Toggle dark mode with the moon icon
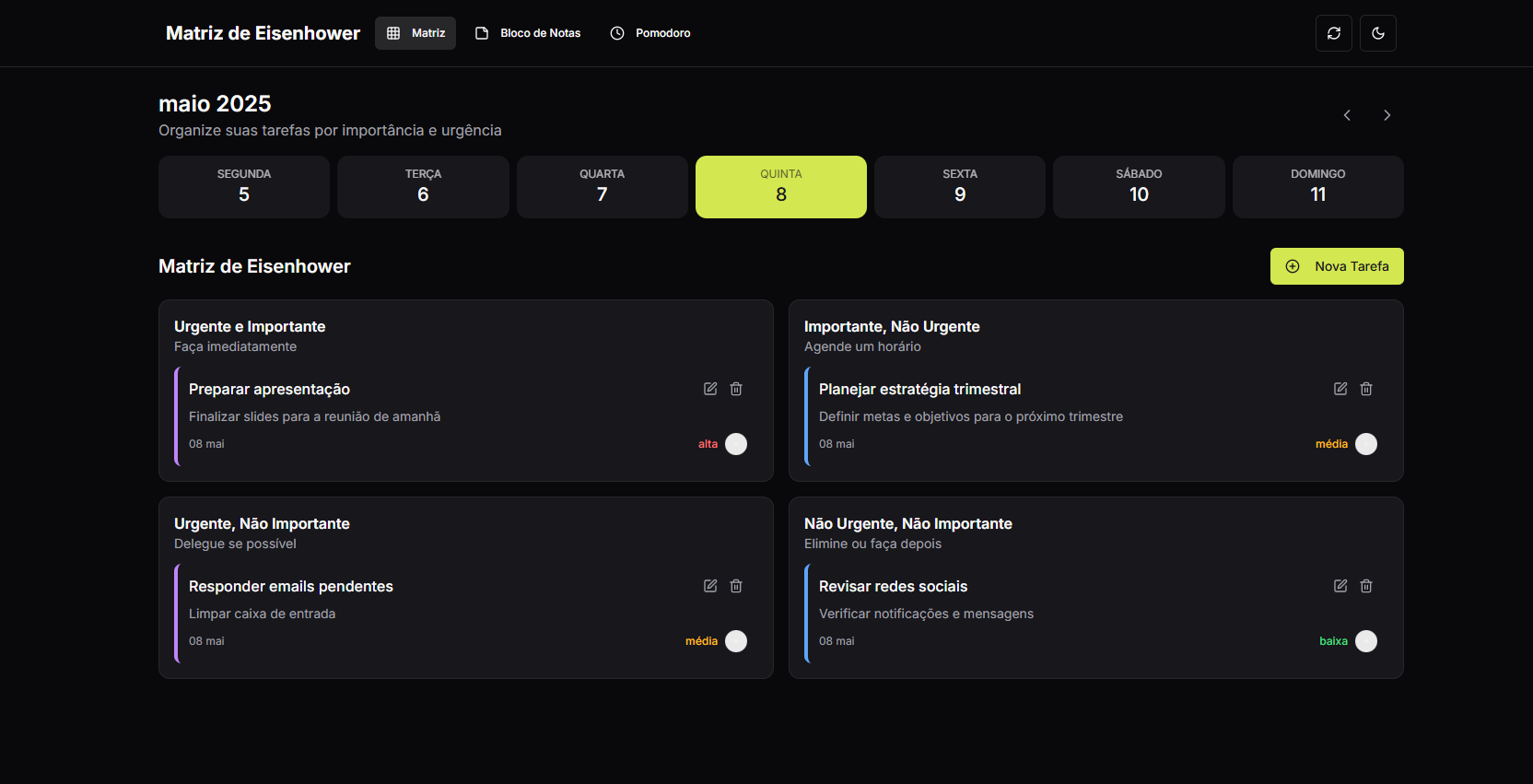 tap(1377, 33)
